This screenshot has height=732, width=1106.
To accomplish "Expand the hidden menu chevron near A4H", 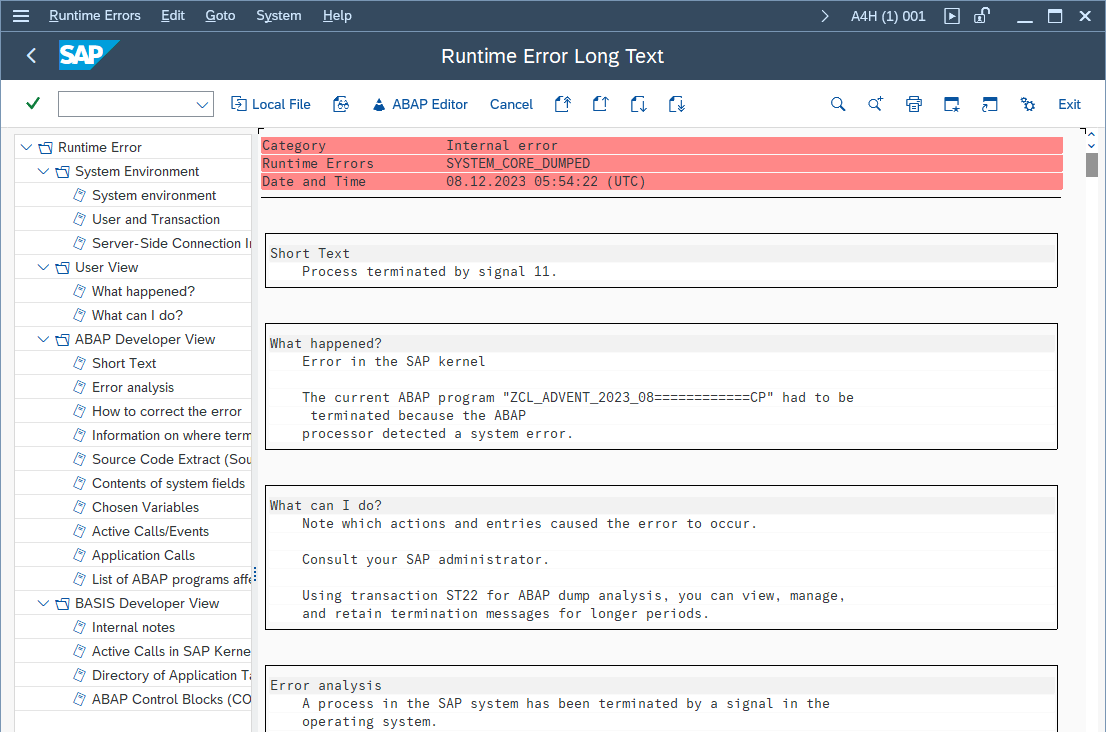I will pos(825,16).
